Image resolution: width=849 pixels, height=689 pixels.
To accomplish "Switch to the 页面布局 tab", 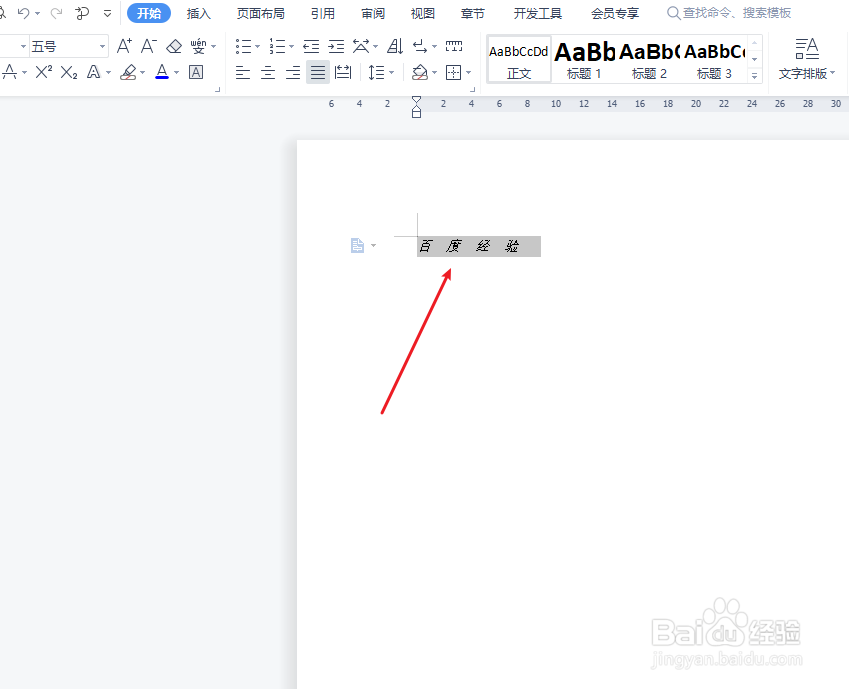I will pos(260,13).
